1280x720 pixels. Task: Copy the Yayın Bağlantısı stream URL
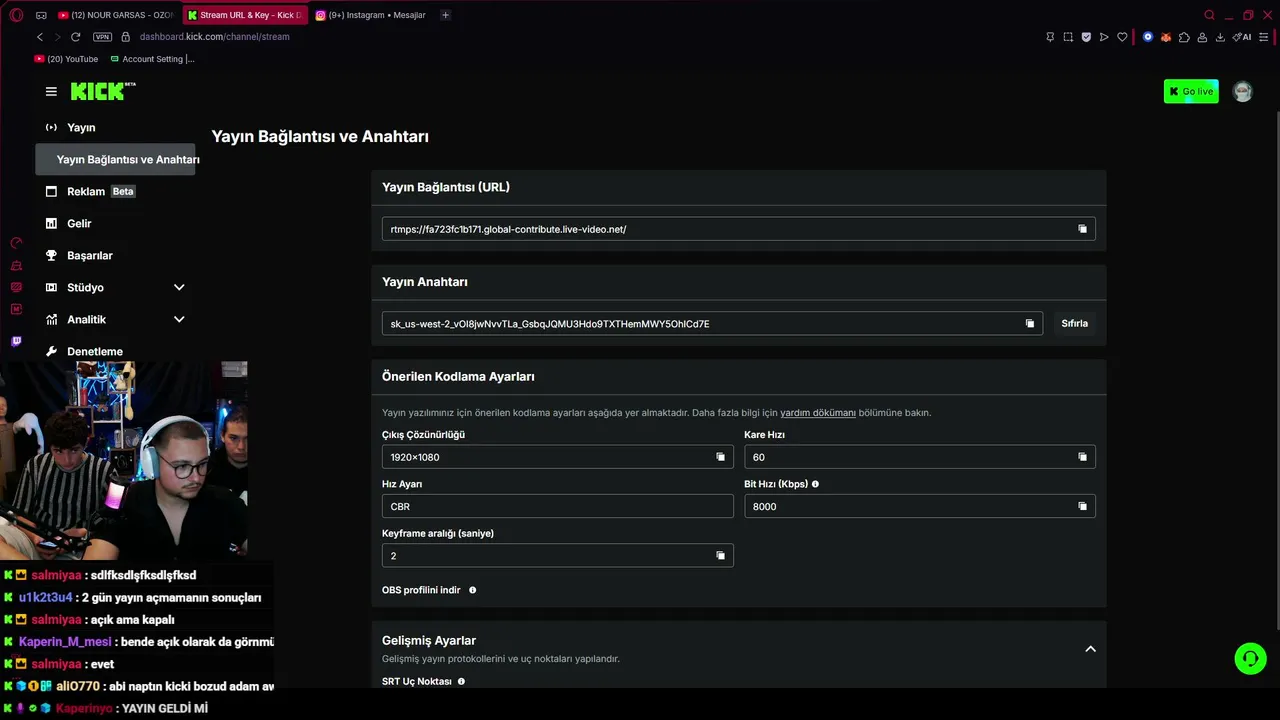tap(1082, 229)
